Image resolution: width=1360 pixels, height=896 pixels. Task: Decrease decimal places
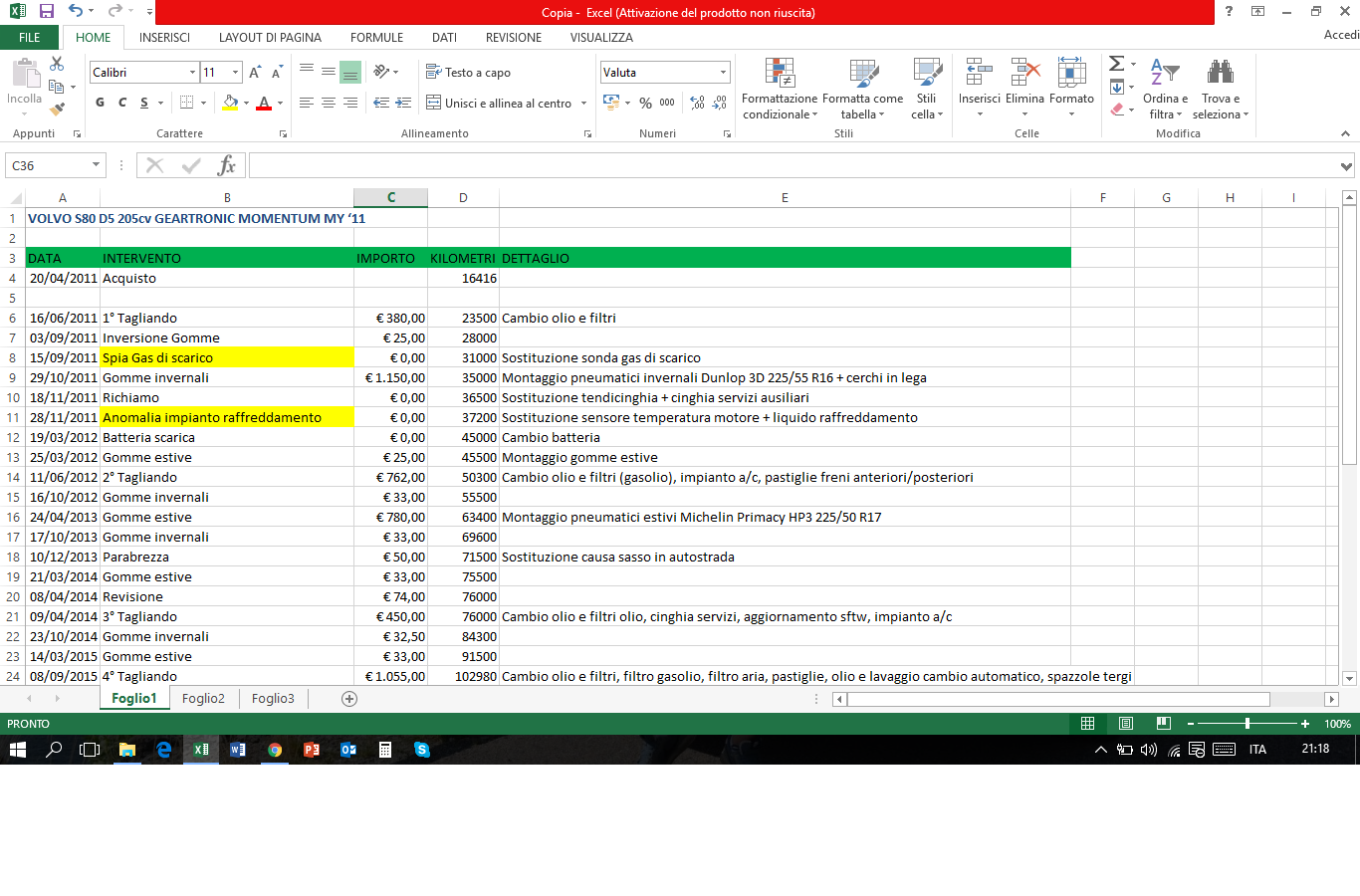pyautogui.click(x=720, y=103)
